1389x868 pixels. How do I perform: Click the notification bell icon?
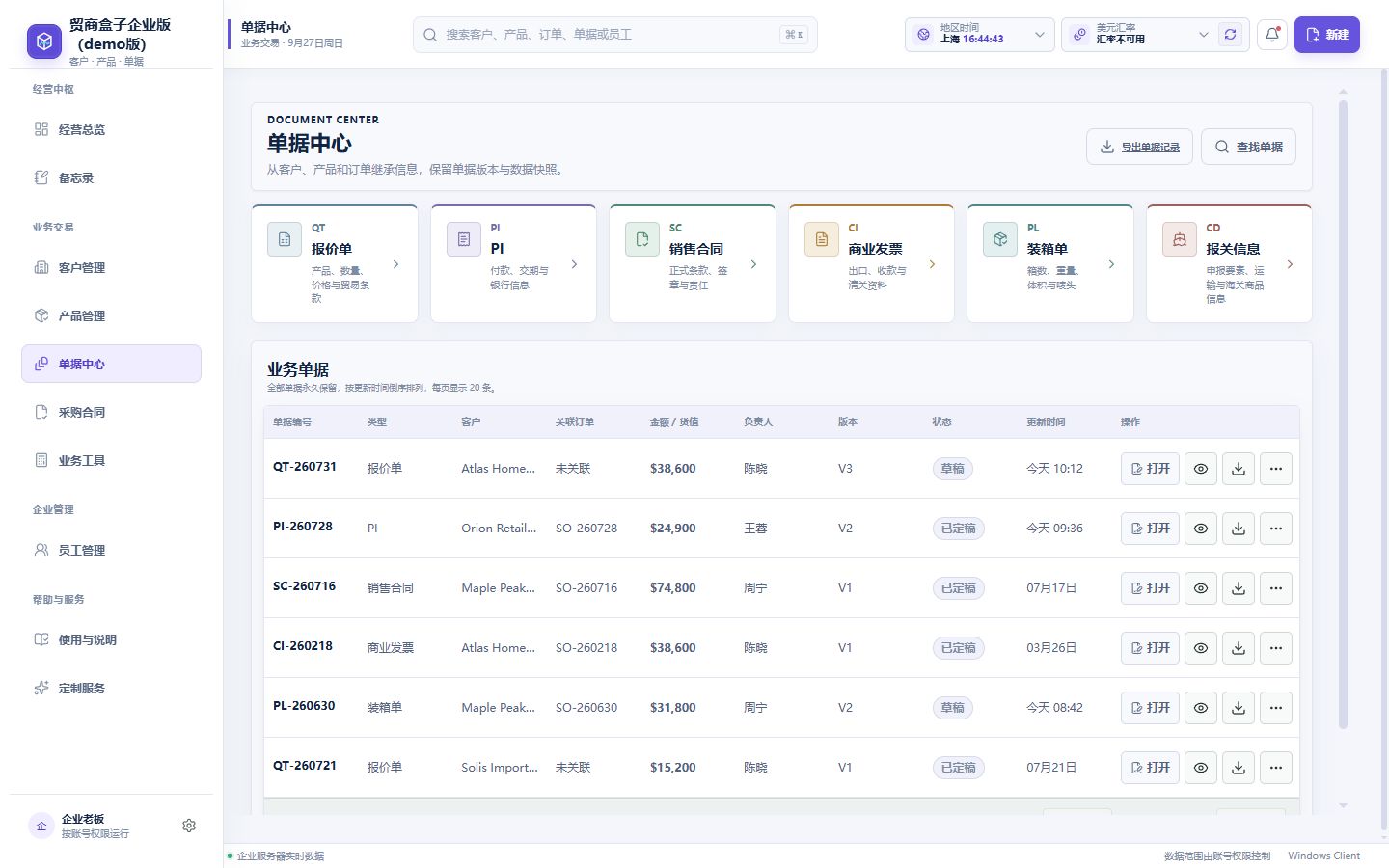(x=1272, y=35)
